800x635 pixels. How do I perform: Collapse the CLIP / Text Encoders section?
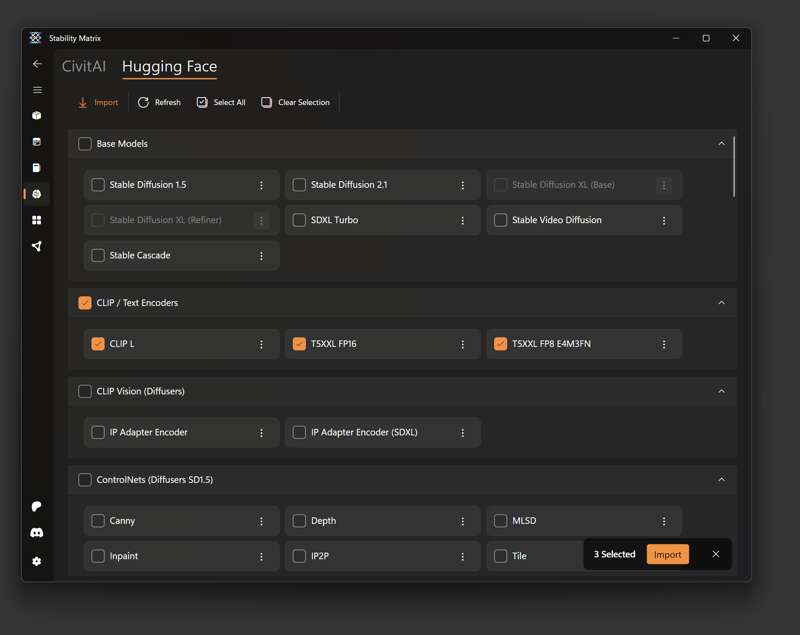[x=721, y=303]
